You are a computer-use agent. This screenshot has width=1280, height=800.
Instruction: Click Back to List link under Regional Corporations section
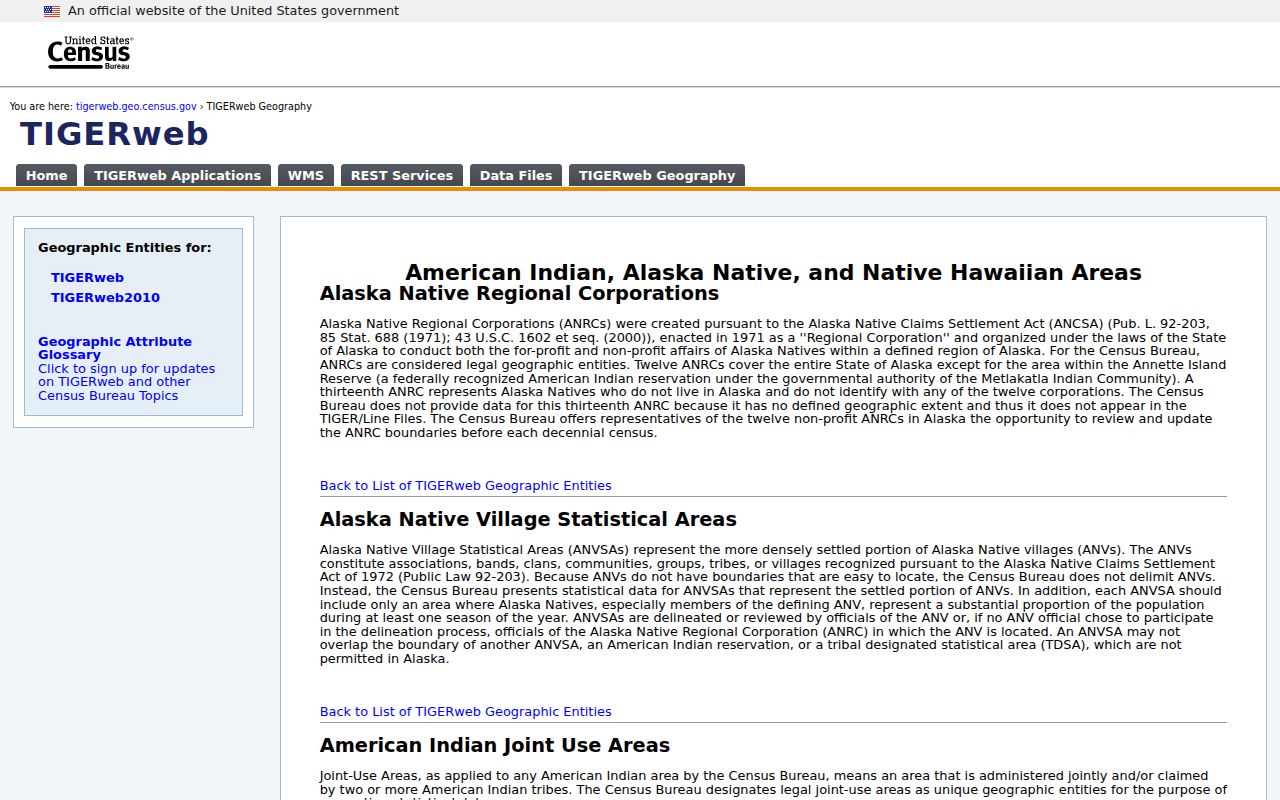[x=465, y=486]
